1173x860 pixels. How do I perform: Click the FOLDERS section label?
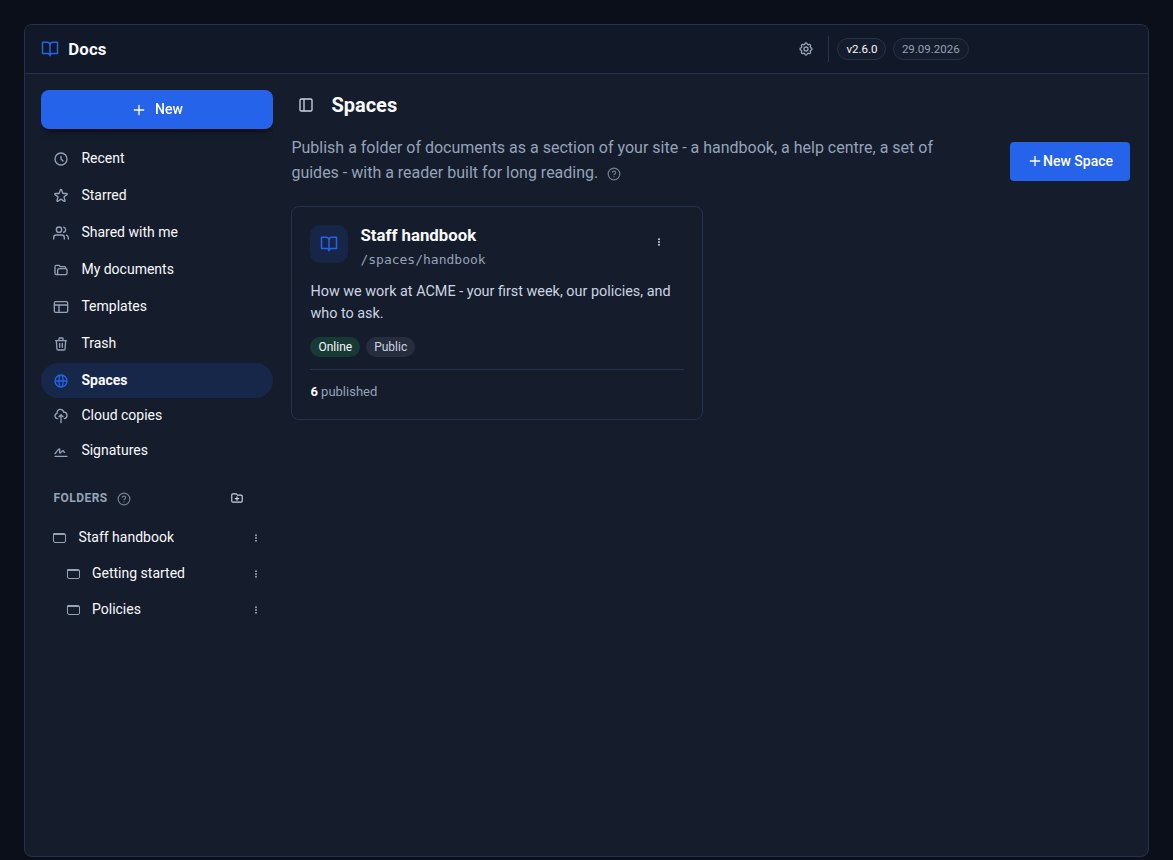tap(80, 498)
